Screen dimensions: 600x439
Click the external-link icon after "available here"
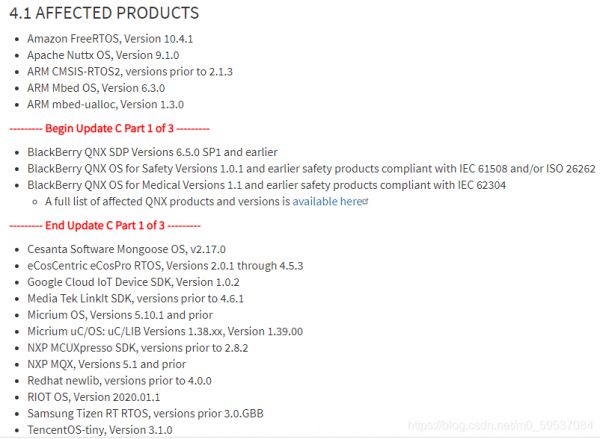366,201
